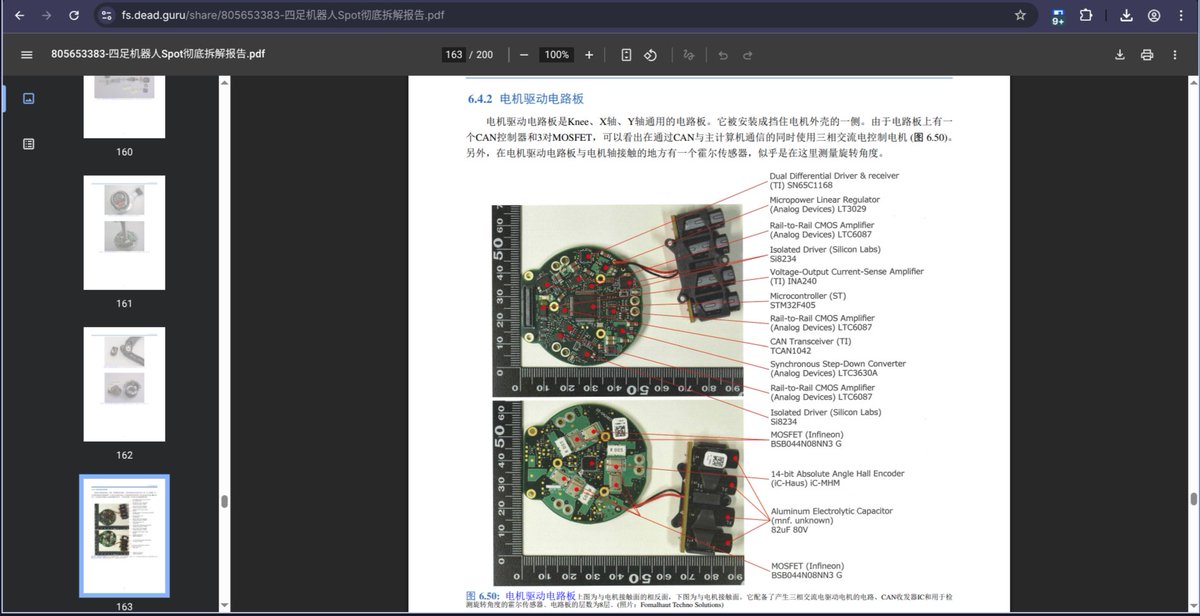The image size is (1200, 616).
Task: Click thumbnail label 160
Action: pos(124,152)
